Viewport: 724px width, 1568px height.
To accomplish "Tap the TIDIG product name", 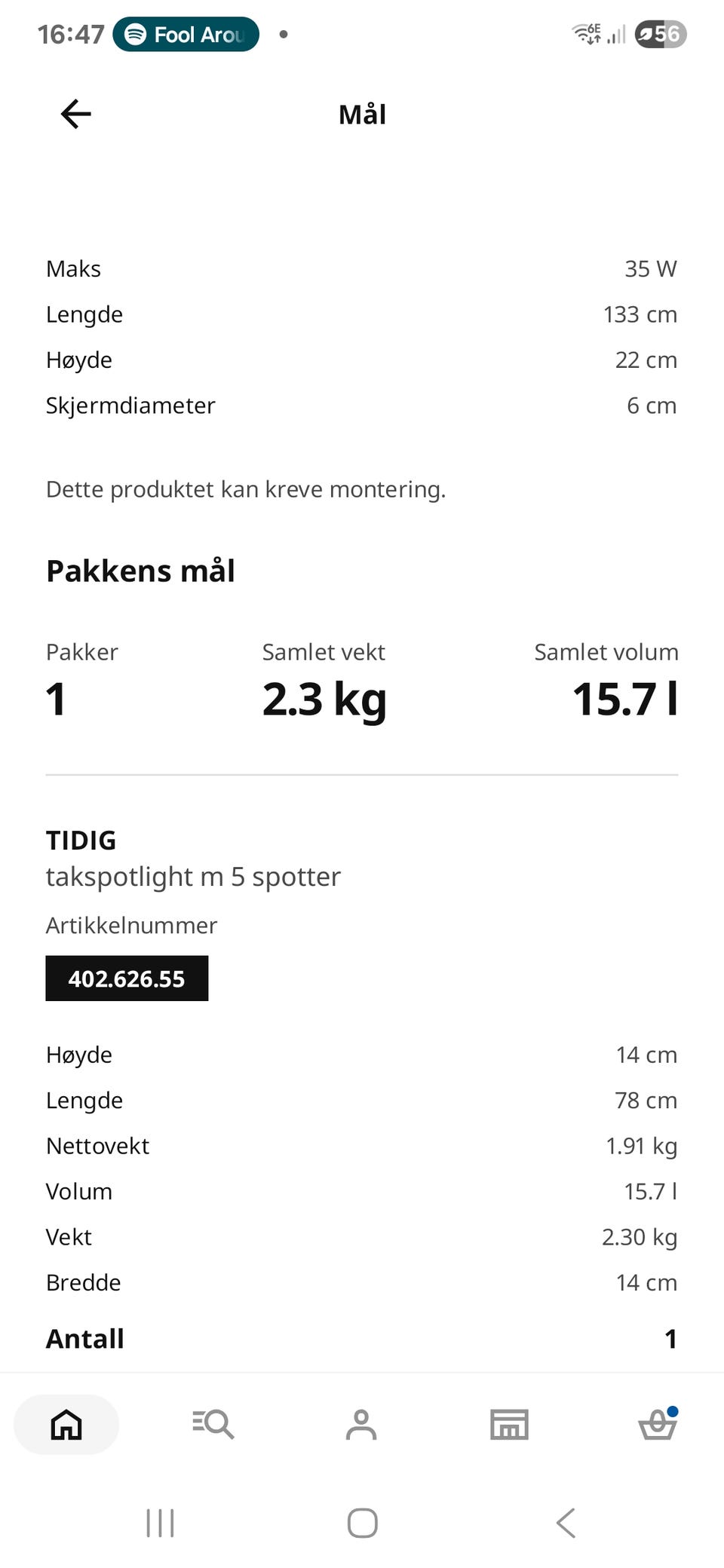I will [81, 840].
